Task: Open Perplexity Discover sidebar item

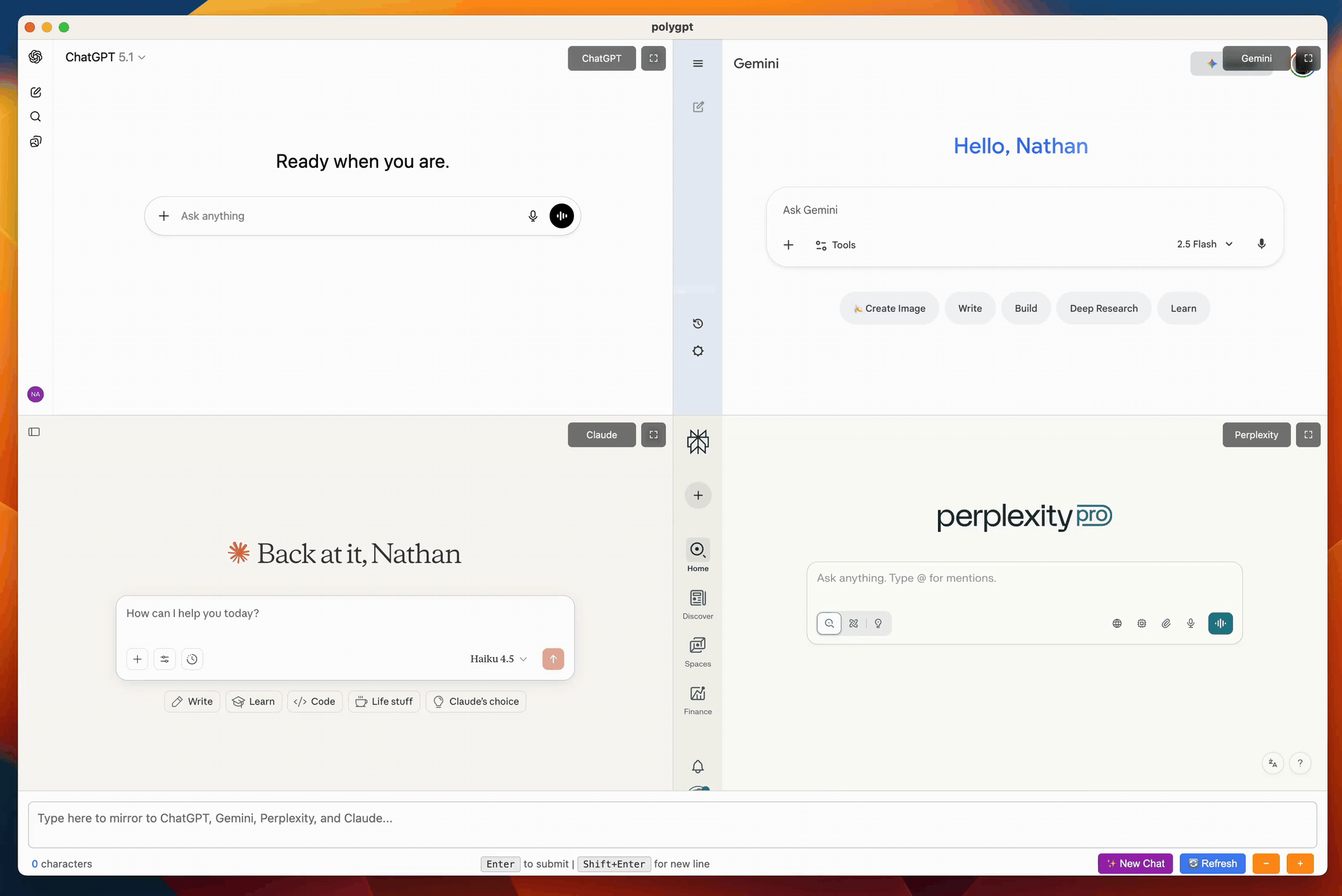Action: (x=698, y=604)
